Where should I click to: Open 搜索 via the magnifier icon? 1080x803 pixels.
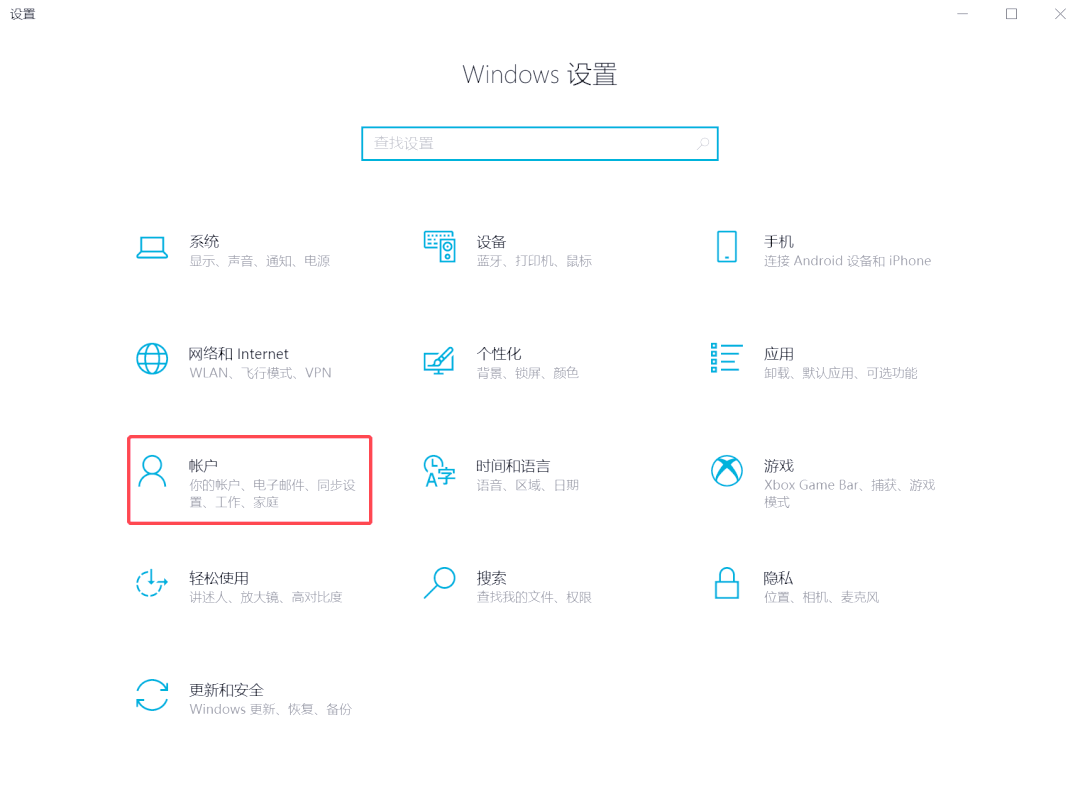tap(438, 585)
